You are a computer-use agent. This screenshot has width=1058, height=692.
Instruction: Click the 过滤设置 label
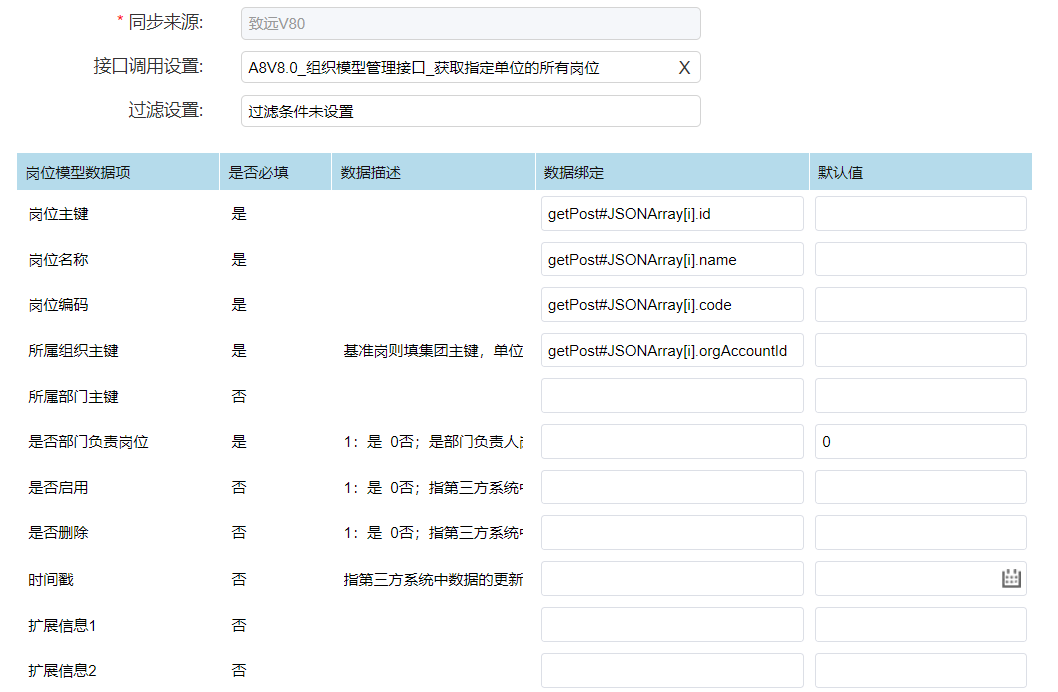point(166,110)
